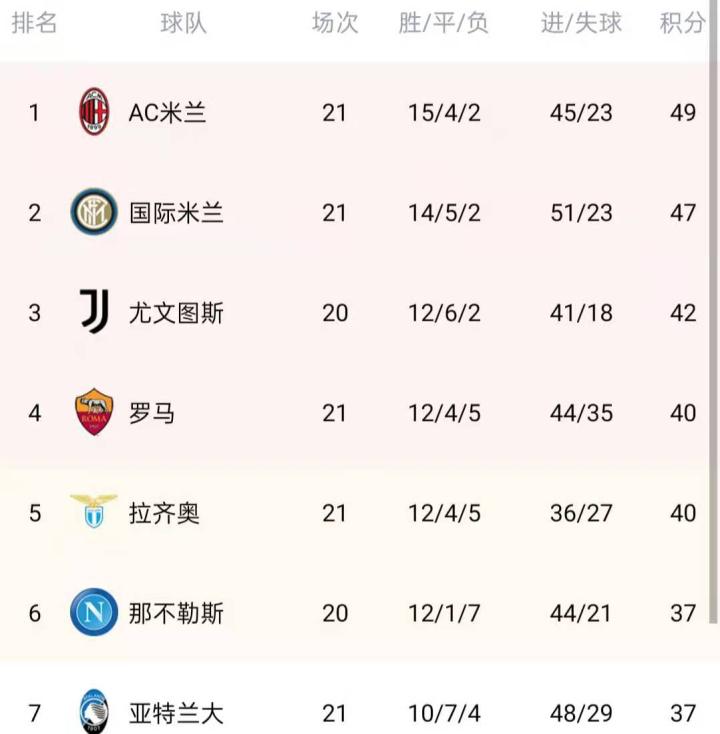Click the 场次 column header
720x734 pixels.
[334, 23]
